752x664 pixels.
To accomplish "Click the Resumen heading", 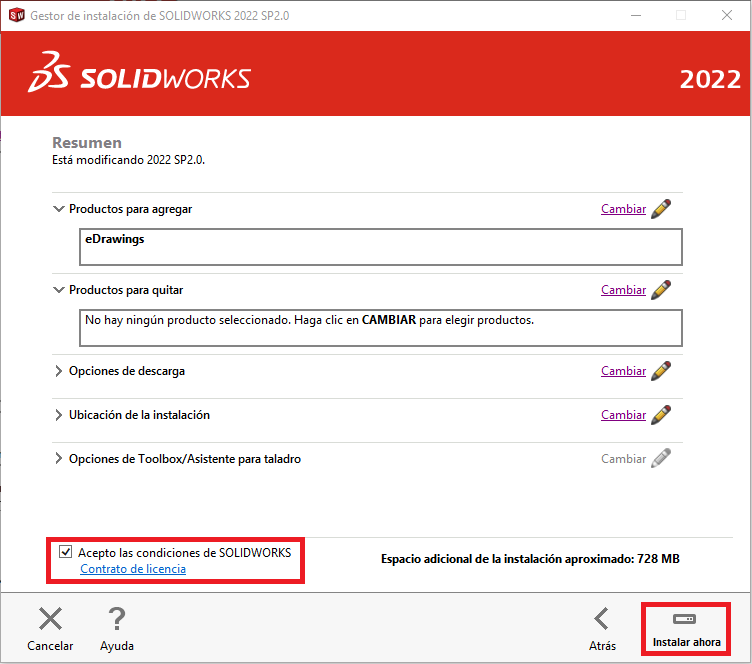I will point(87,142).
